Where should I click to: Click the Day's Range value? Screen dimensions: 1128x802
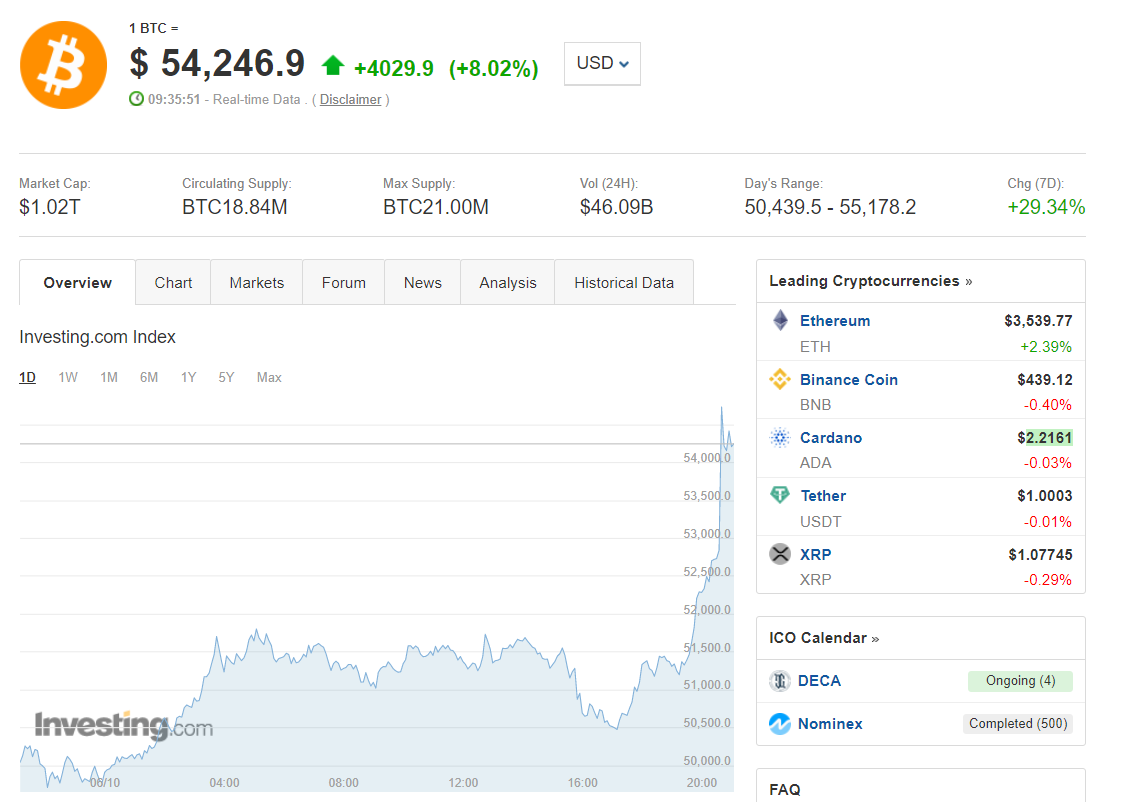pos(830,207)
